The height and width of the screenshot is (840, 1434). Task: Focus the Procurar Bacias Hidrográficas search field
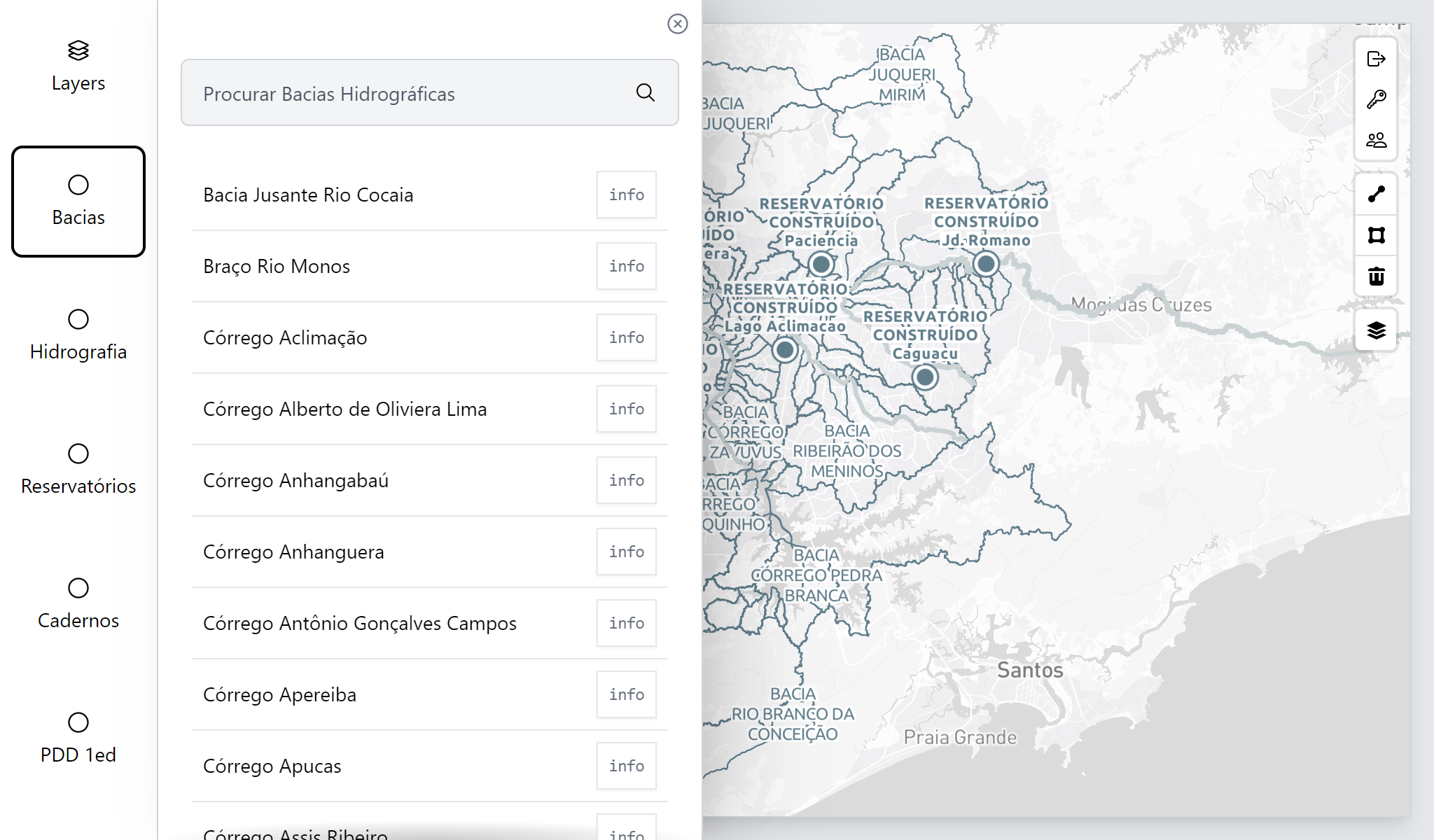pos(430,92)
